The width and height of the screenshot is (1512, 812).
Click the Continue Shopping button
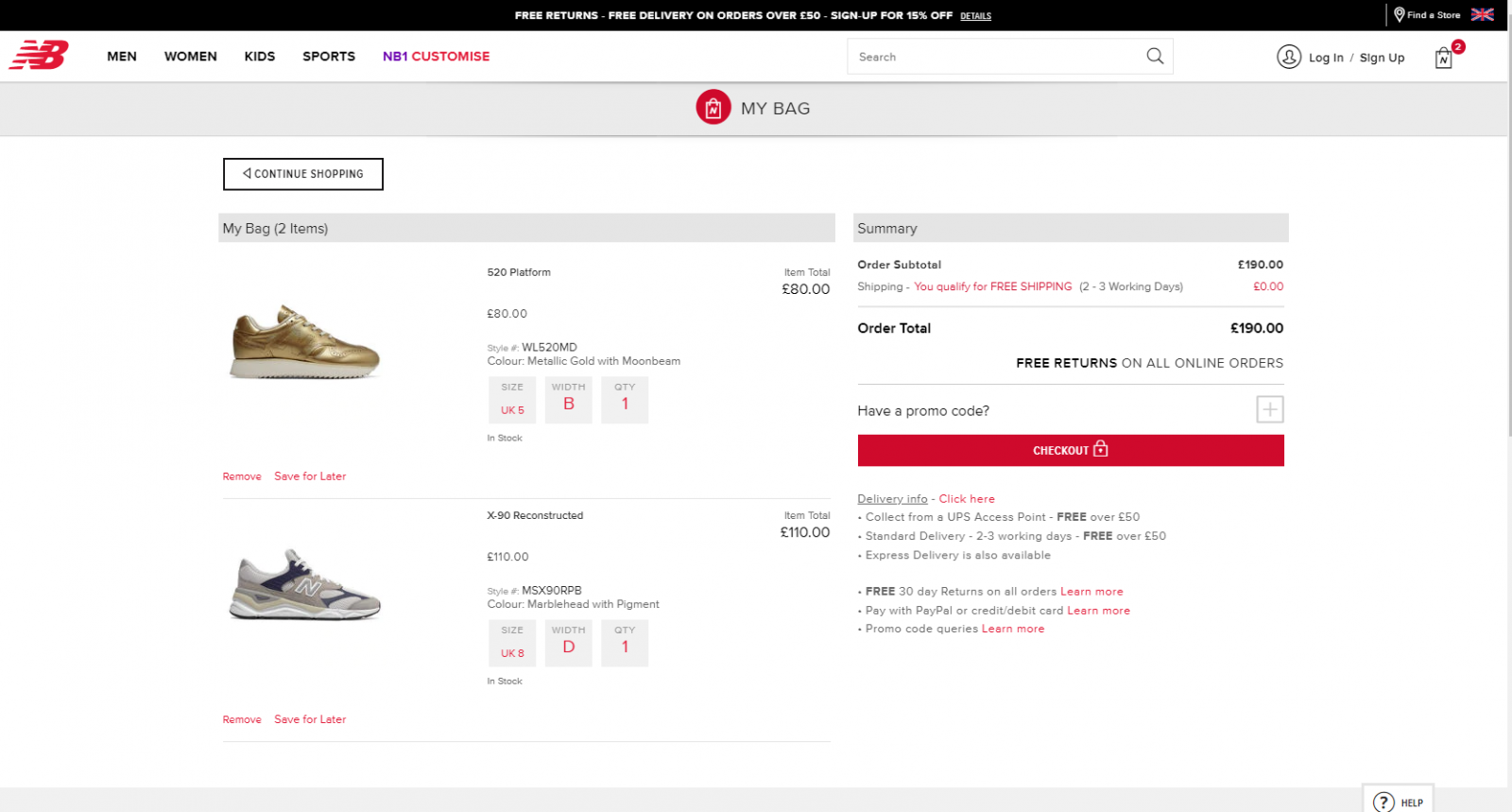[303, 174]
